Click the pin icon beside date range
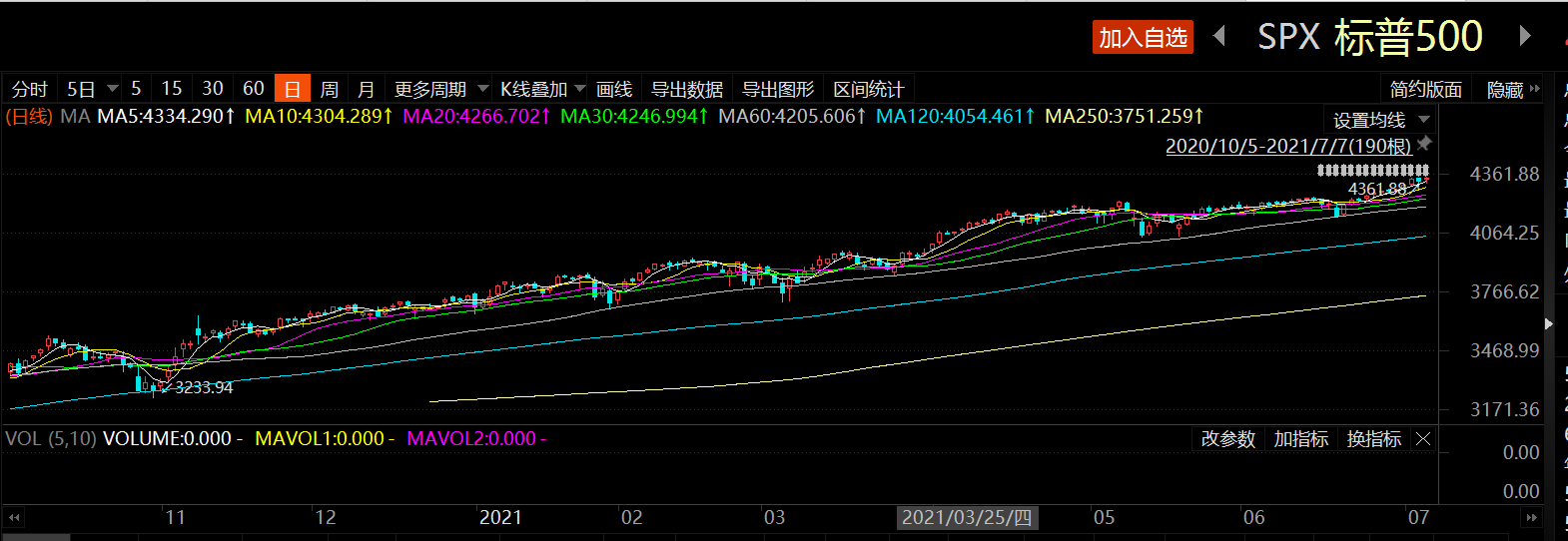The image size is (1568, 541). [x=1425, y=145]
